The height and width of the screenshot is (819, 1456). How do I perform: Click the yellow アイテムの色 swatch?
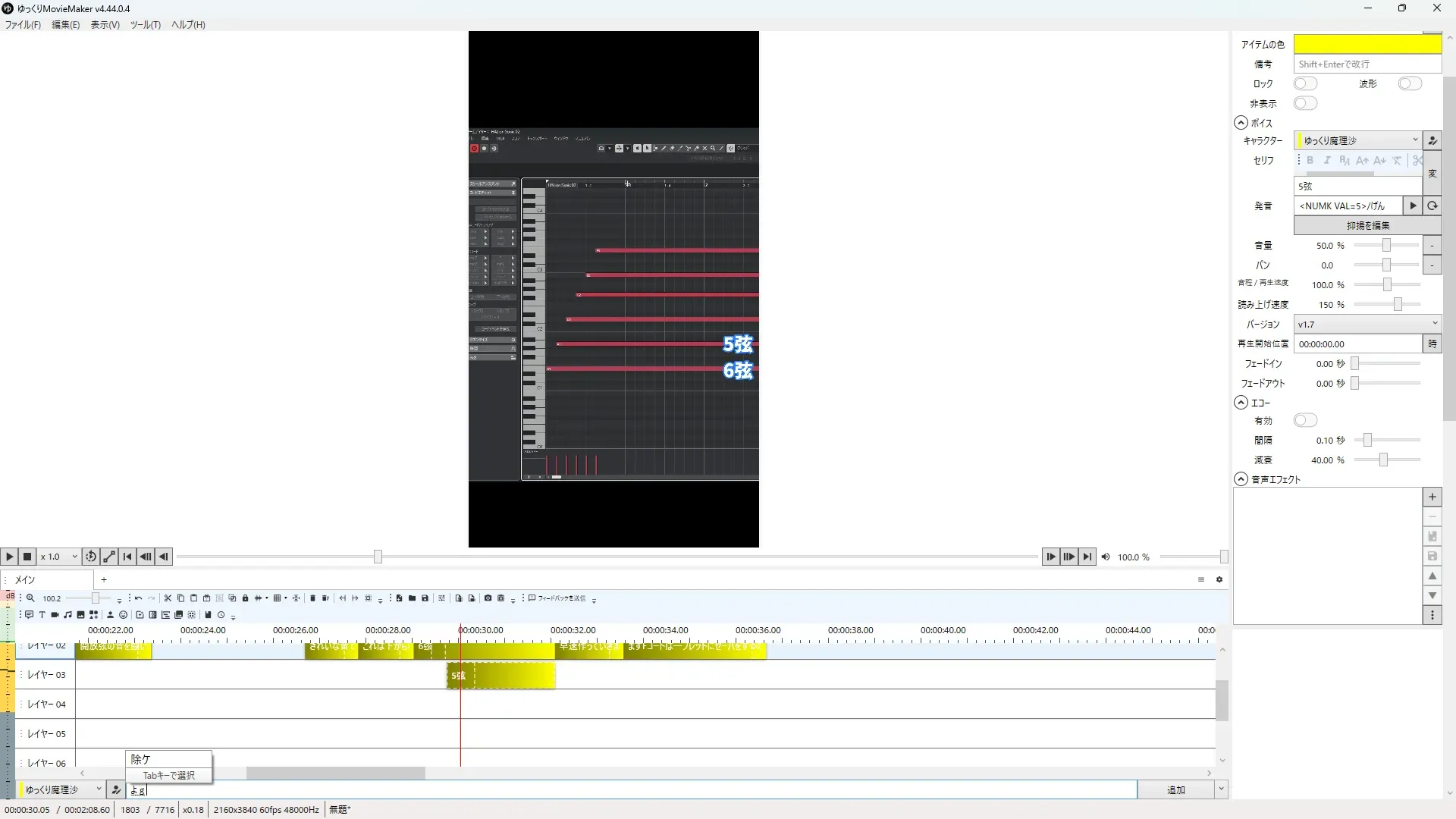click(x=1367, y=44)
